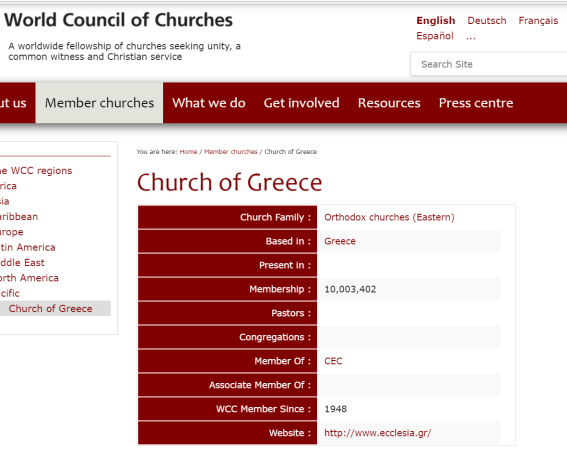Screen dimensions: 567x453
Task: Click membership value 10,003,402
Action: tap(350, 289)
